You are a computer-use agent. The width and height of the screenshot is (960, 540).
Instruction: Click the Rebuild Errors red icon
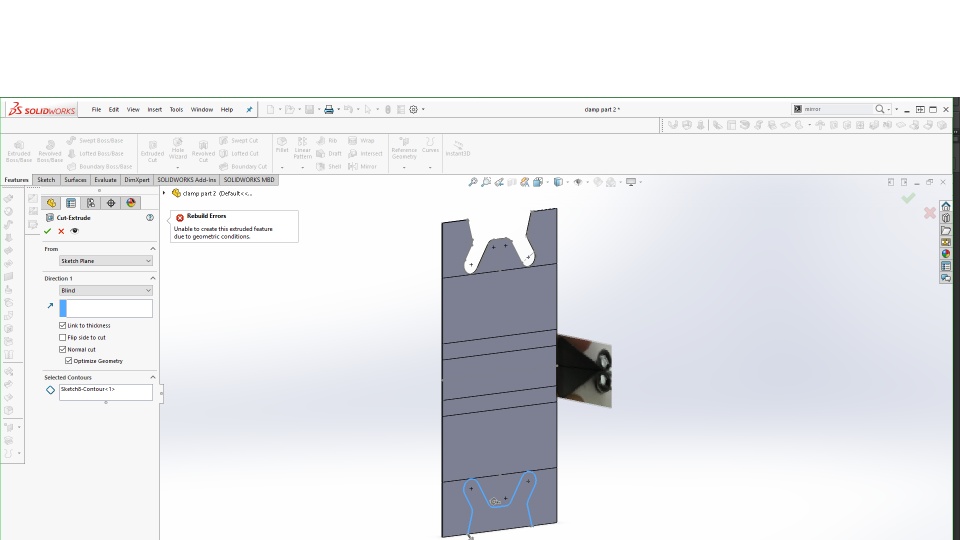point(180,217)
